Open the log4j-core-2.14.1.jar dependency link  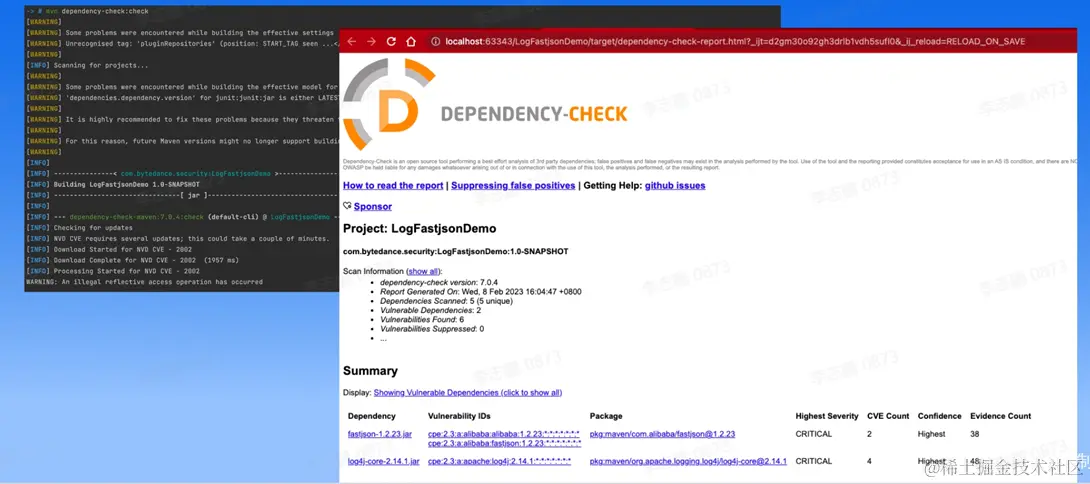(x=384, y=461)
